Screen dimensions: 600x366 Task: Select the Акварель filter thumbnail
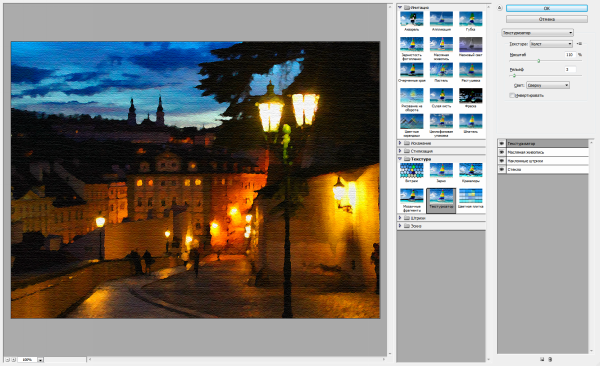point(411,19)
